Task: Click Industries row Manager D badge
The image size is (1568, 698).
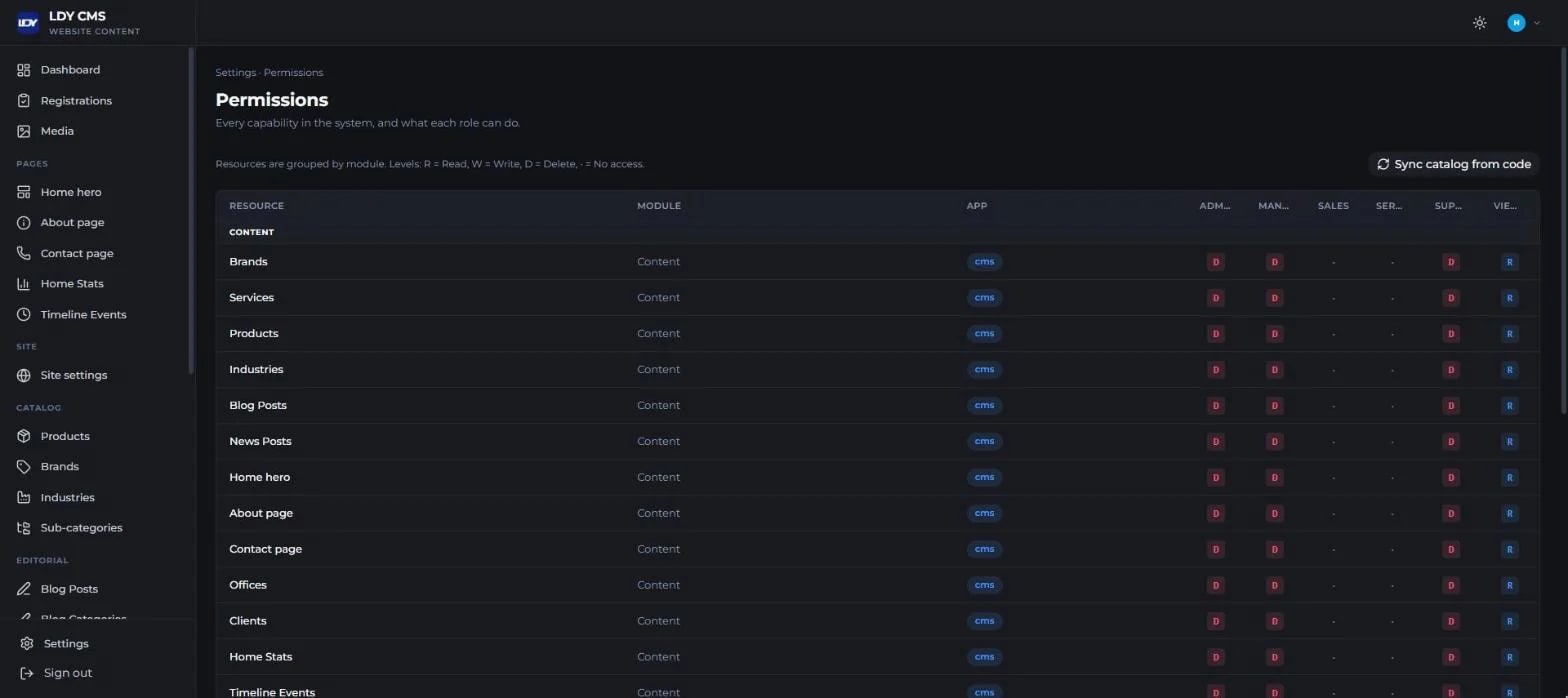Action: pos(1274,370)
